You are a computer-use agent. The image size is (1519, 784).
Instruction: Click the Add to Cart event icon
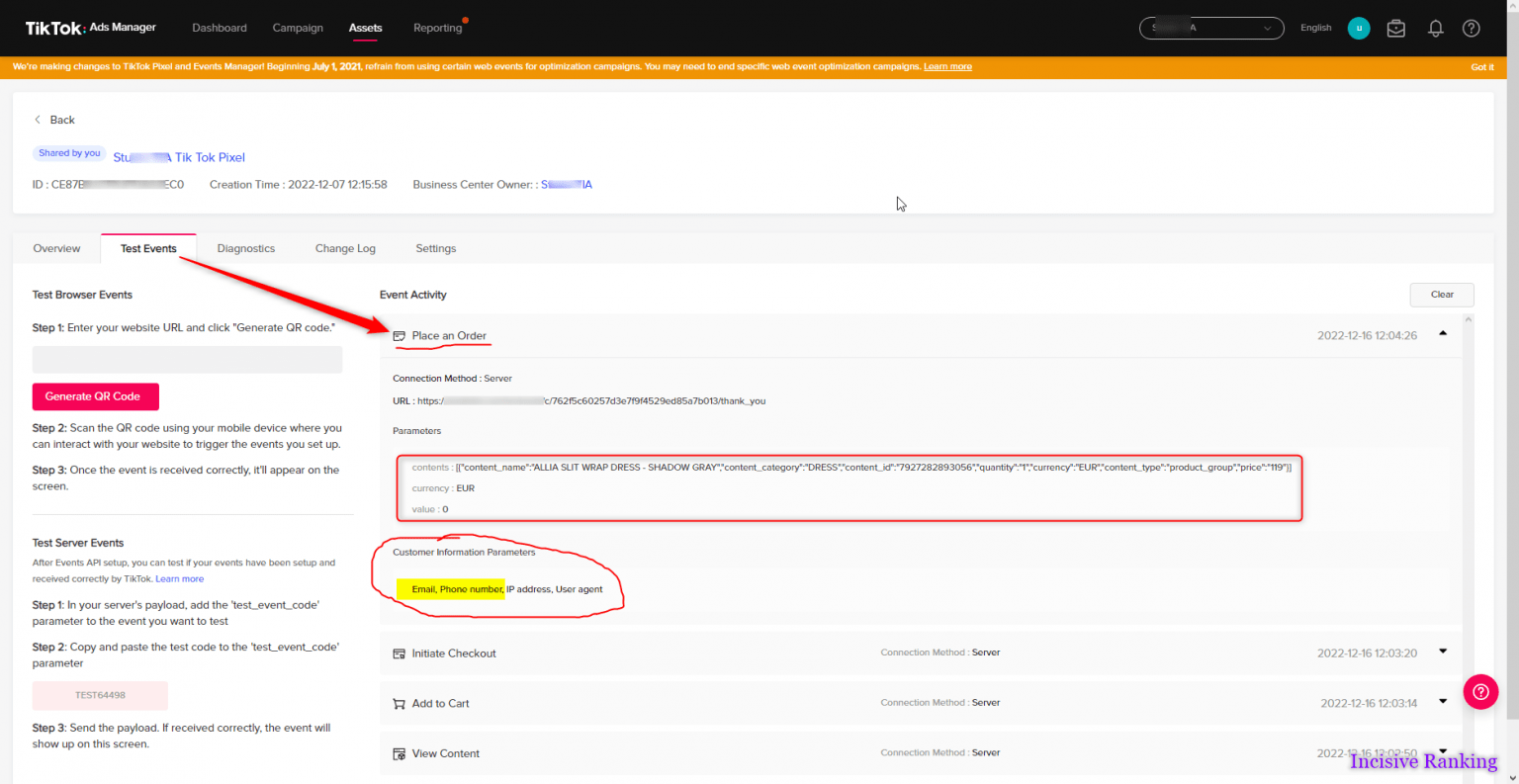(399, 704)
